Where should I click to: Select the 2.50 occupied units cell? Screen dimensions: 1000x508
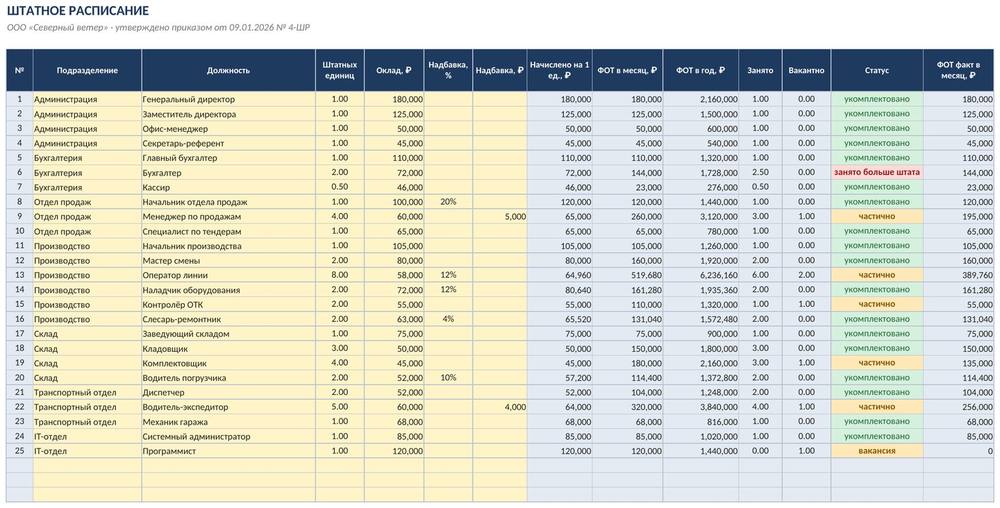coord(760,173)
